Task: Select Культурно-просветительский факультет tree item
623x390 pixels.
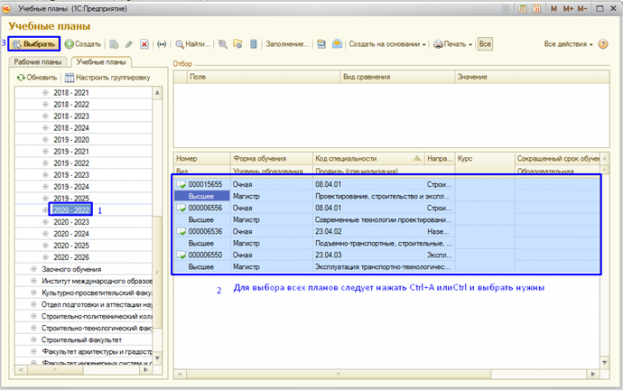Action: pyautogui.click(x=97, y=293)
